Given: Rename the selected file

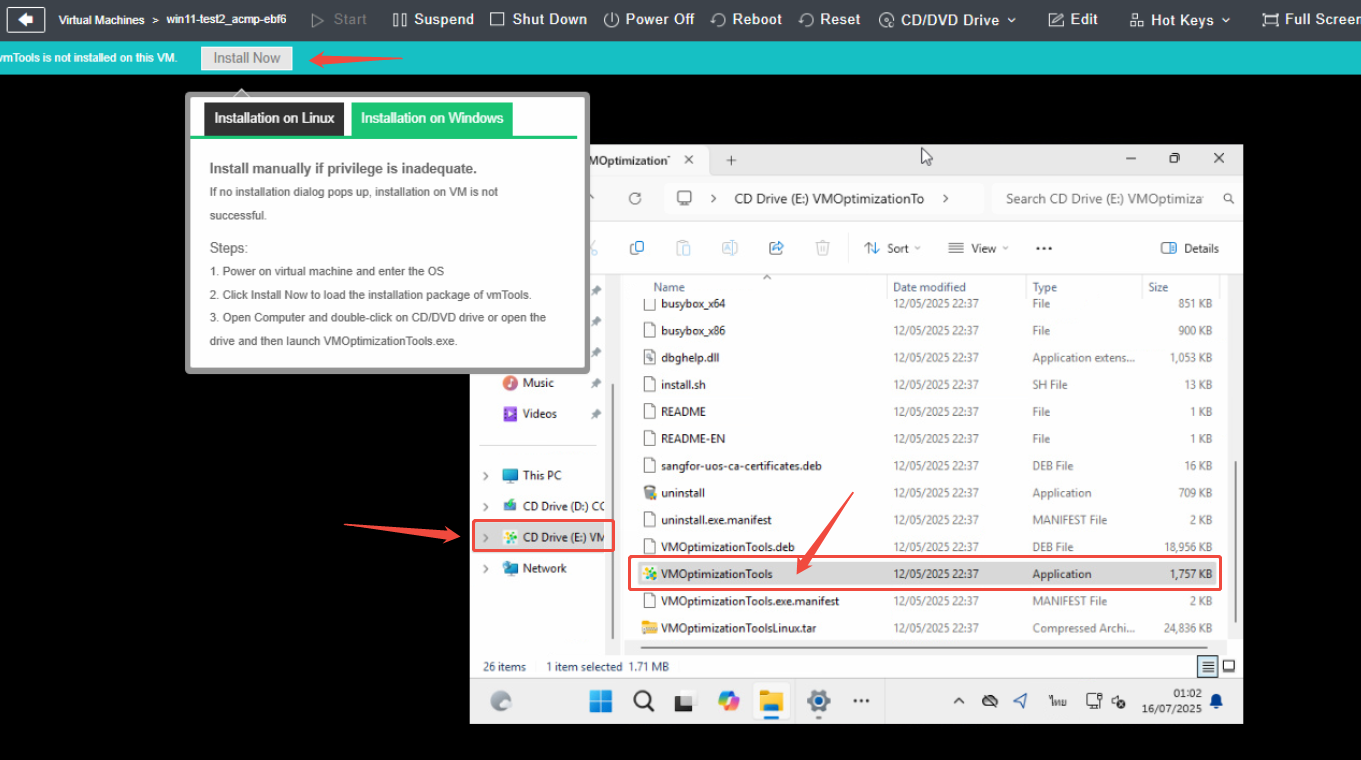Looking at the screenshot, I should coord(729,247).
